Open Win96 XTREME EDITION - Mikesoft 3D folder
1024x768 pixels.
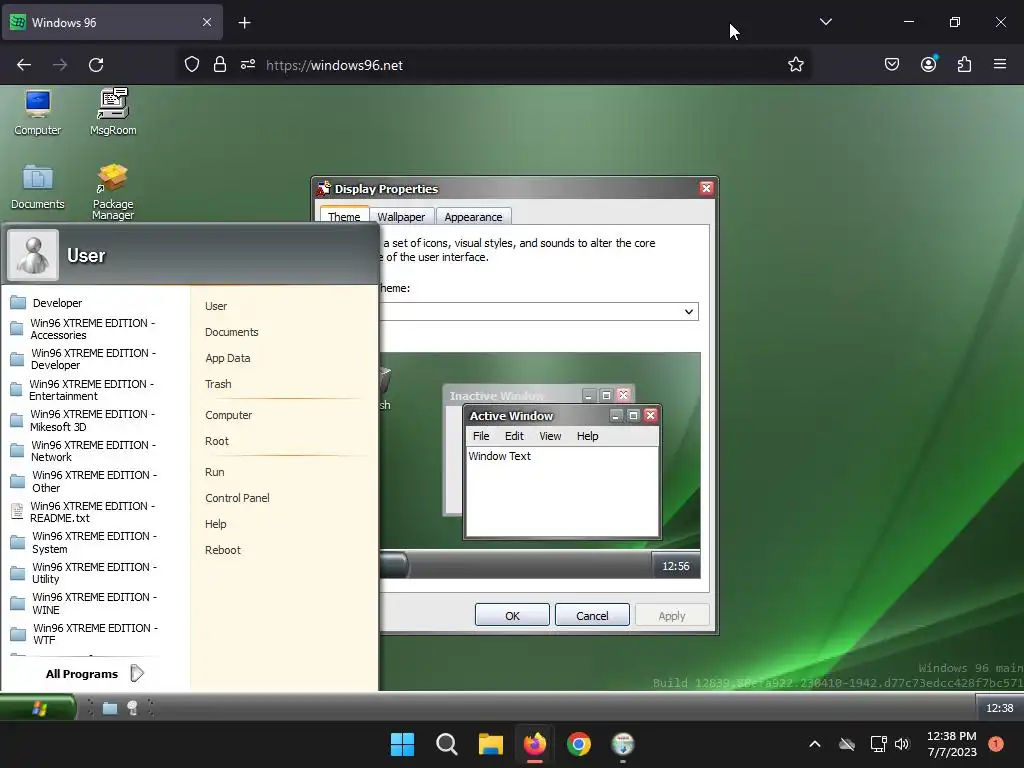[84, 421]
